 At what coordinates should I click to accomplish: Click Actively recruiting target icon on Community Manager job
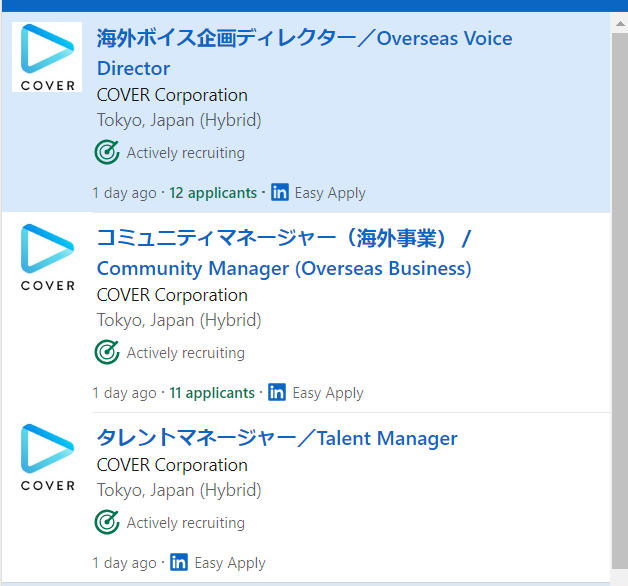pos(107,352)
